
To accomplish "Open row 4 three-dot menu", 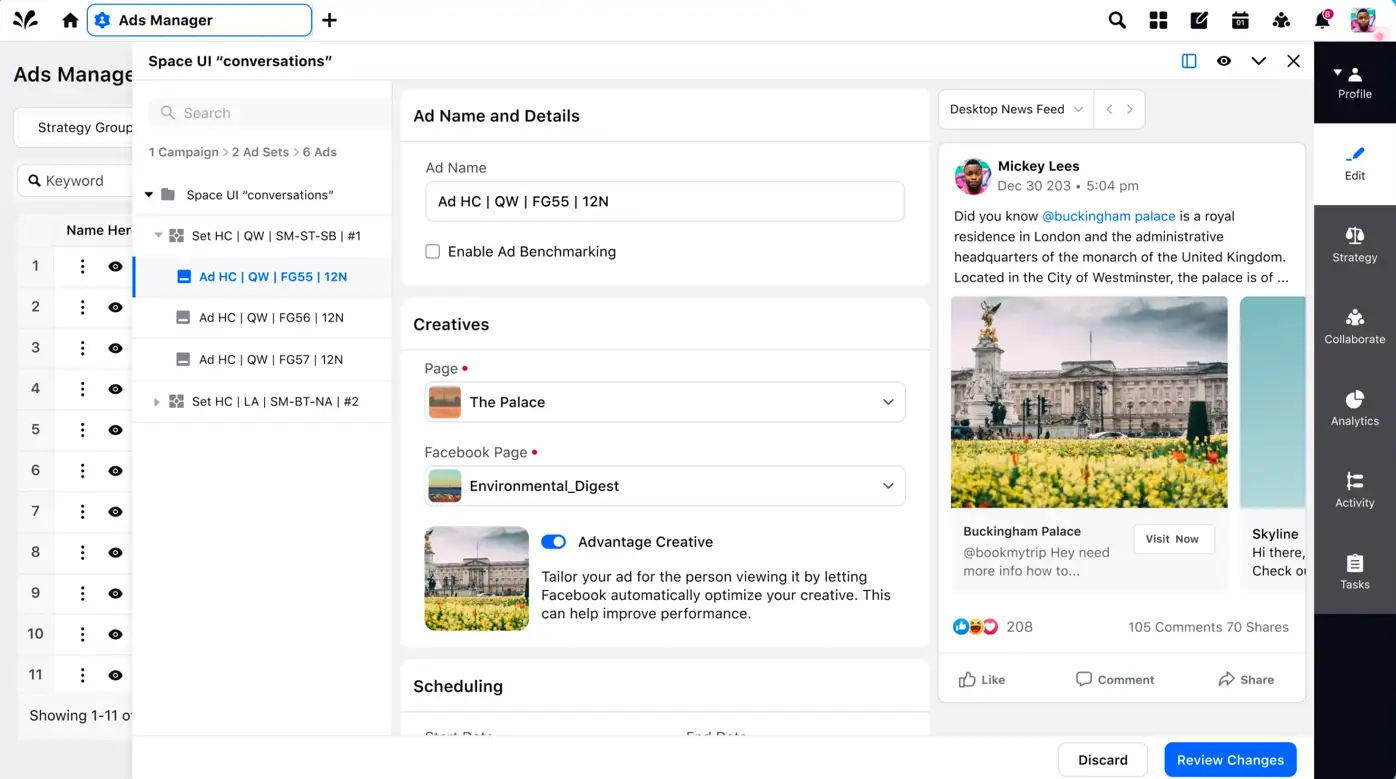I will (x=83, y=389).
